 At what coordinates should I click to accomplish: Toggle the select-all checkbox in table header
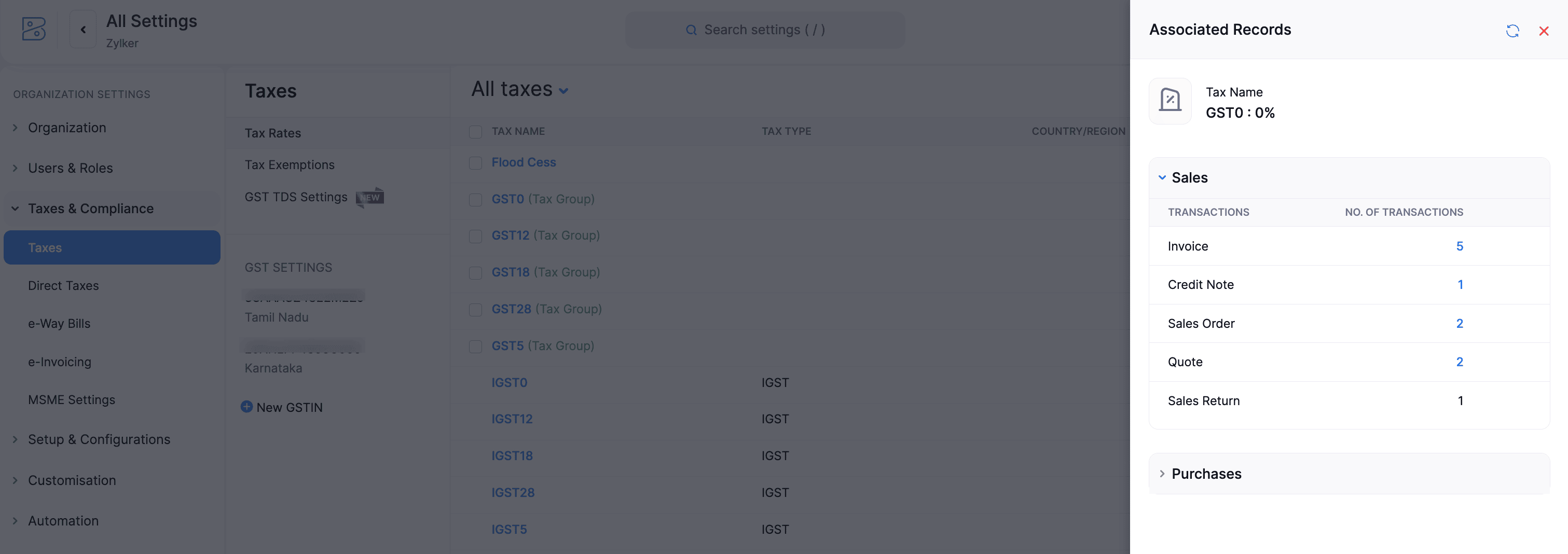coord(475,132)
